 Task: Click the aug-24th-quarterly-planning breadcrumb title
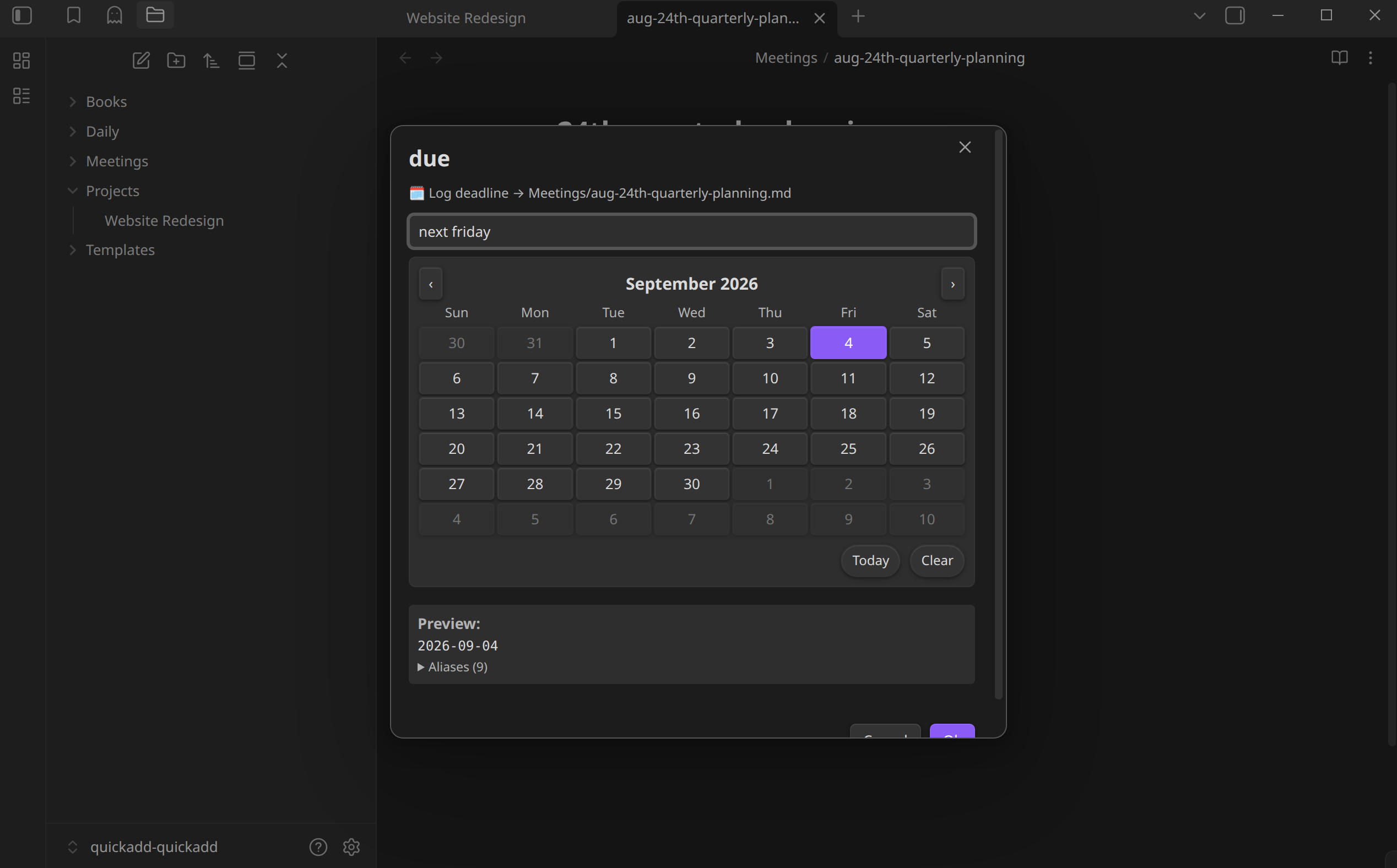click(x=929, y=58)
